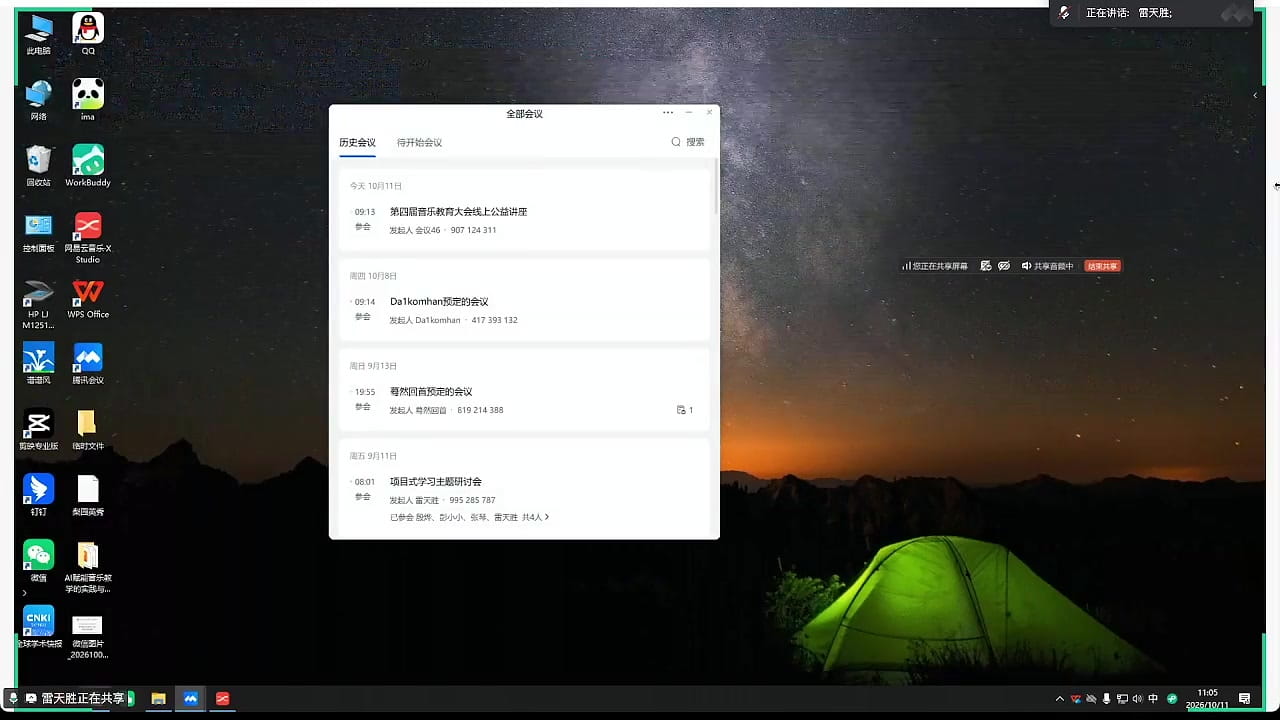Image resolution: width=1280 pixels, height=720 pixels.
Task: Select the 回收站 recycle bin icon
Action: (x=38, y=166)
